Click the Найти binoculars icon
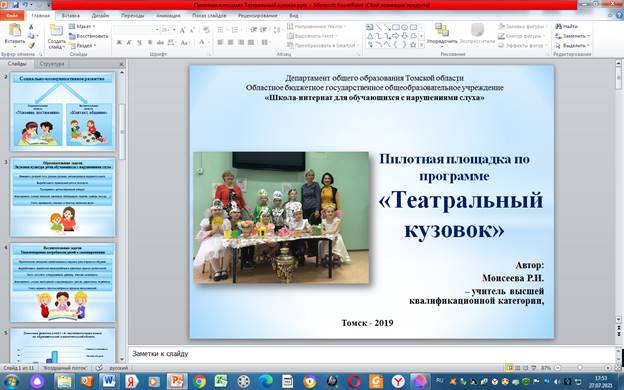The width and height of the screenshot is (624, 390). (559, 26)
